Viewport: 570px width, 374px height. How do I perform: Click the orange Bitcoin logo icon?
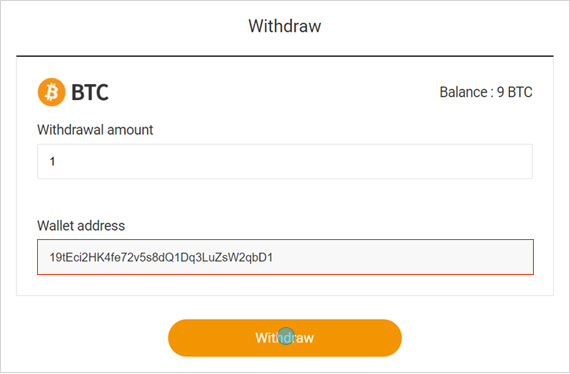[52, 92]
